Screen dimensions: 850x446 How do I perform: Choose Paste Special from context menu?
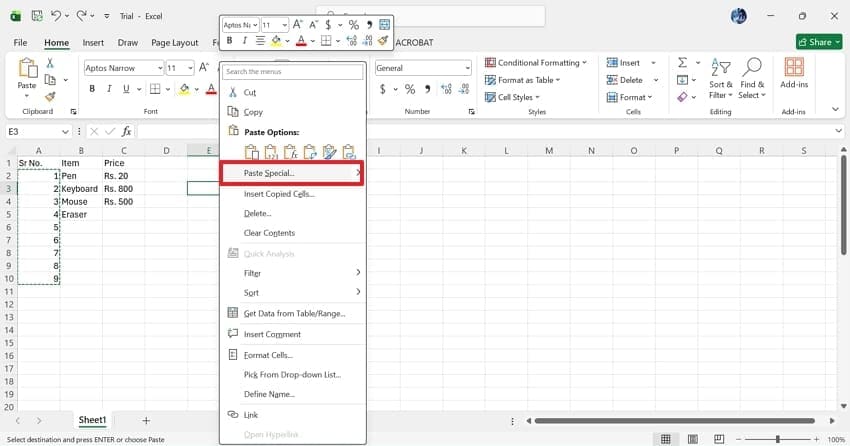292,173
